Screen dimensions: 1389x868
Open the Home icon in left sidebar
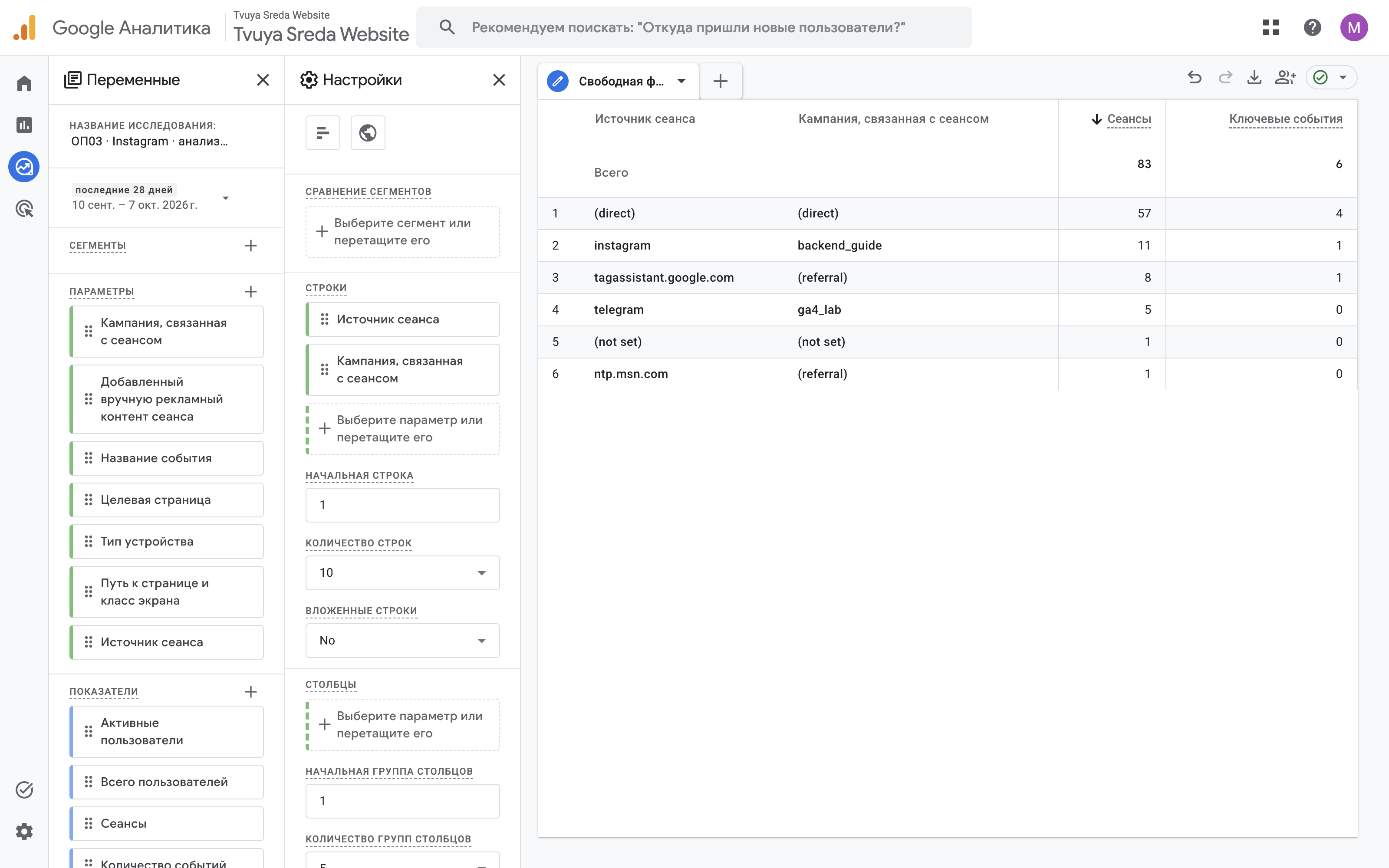pos(24,84)
